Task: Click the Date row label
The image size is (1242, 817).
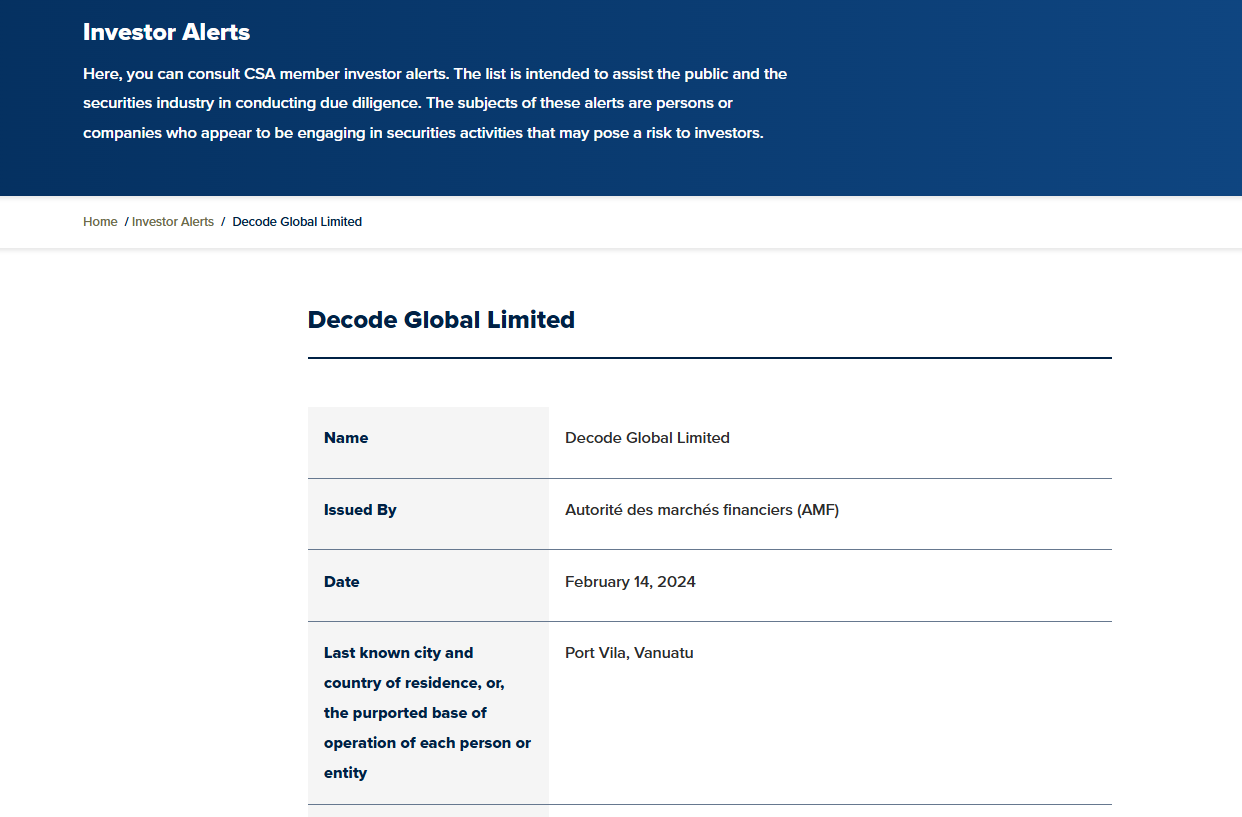Action: 341,582
